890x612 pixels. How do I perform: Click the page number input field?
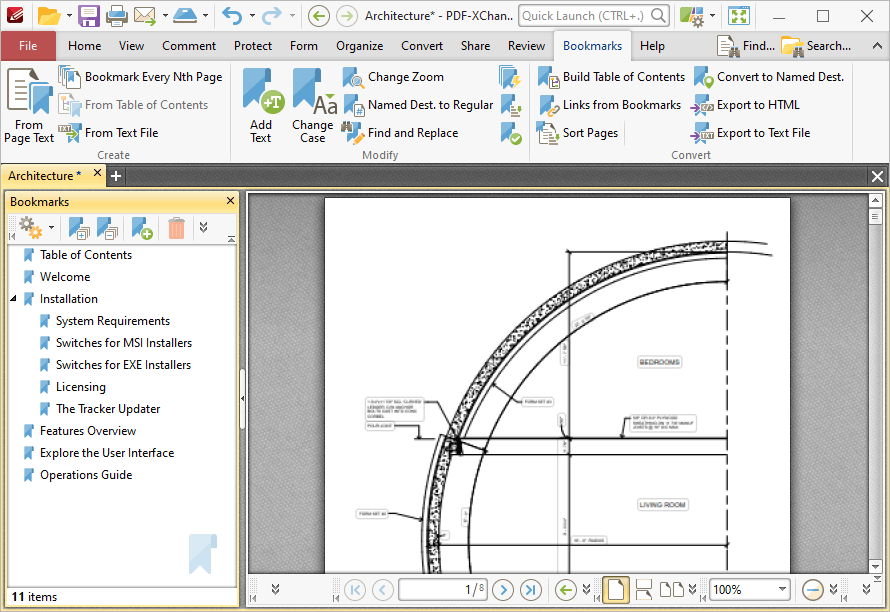point(443,589)
